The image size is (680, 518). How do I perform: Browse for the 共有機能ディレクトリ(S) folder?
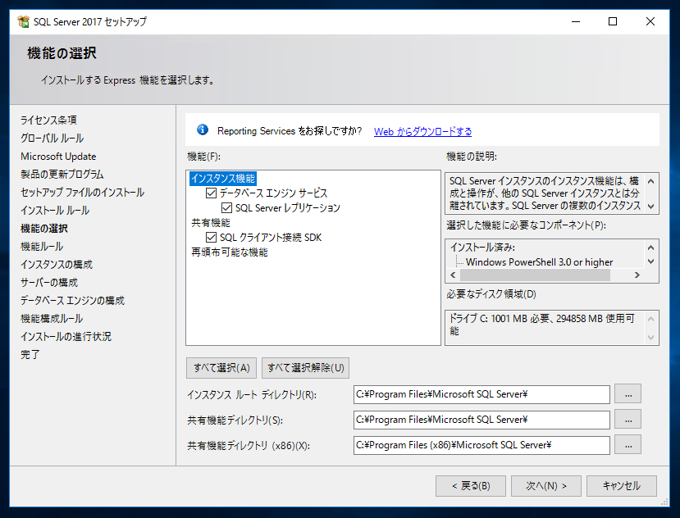pyautogui.click(x=628, y=420)
